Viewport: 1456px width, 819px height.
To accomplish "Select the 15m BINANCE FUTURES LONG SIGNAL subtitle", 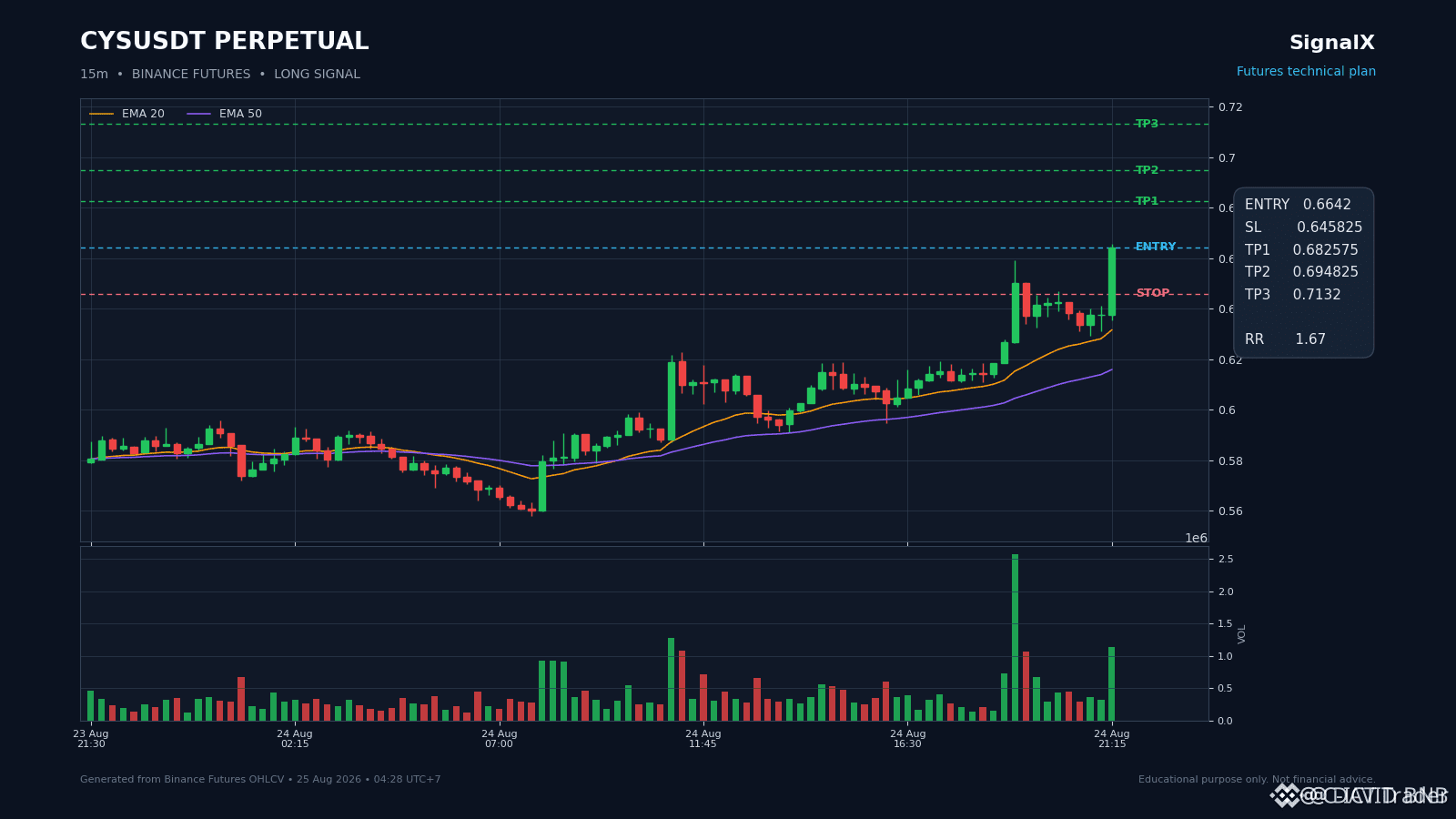I will click(220, 75).
